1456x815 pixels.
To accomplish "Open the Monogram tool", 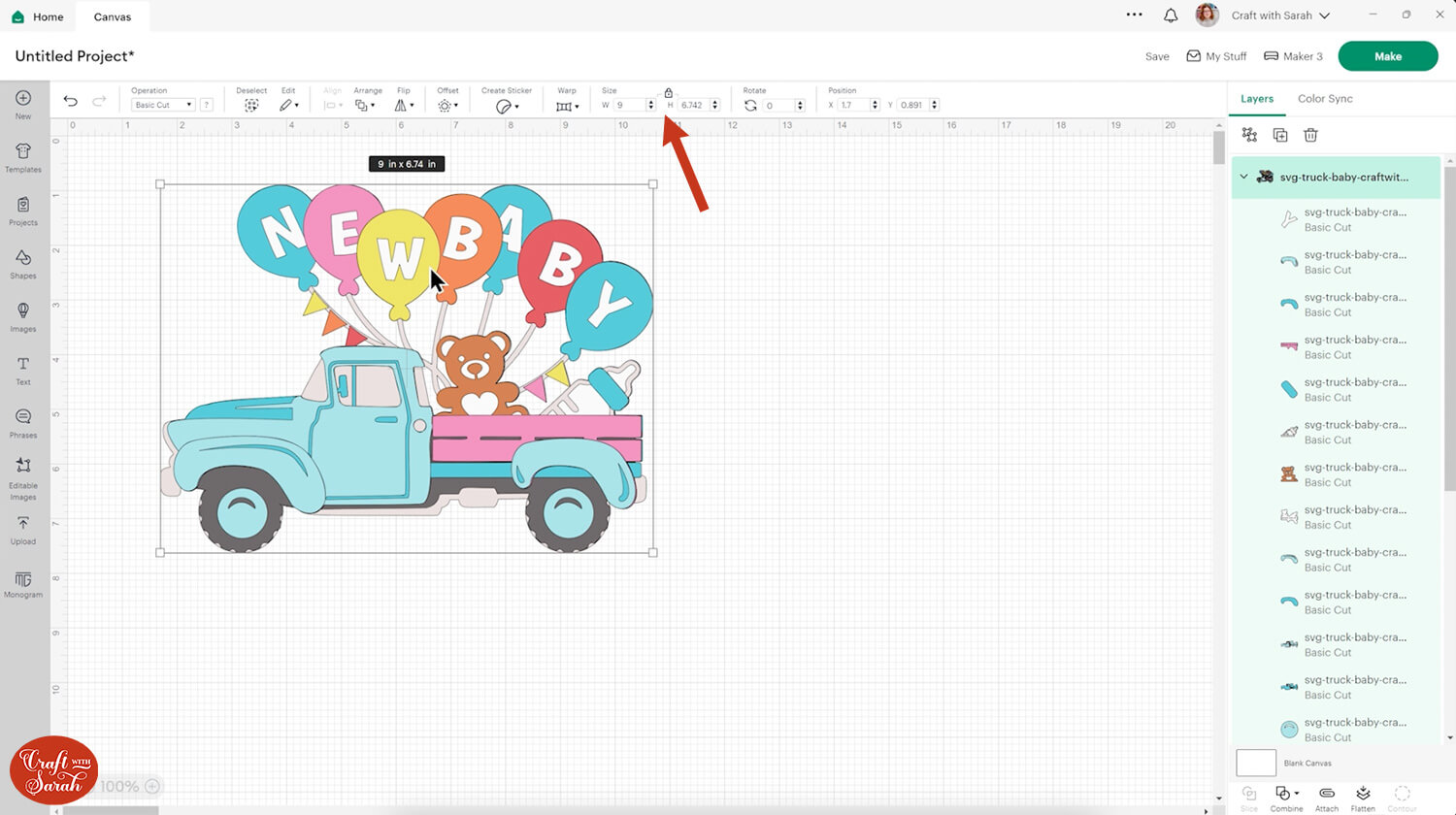I will coord(22,582).
